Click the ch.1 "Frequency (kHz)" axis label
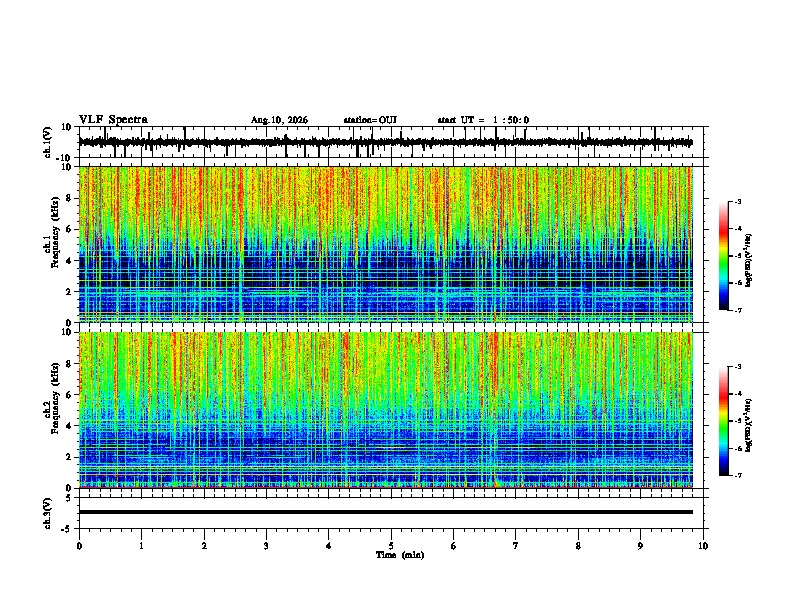 point(55,232)
